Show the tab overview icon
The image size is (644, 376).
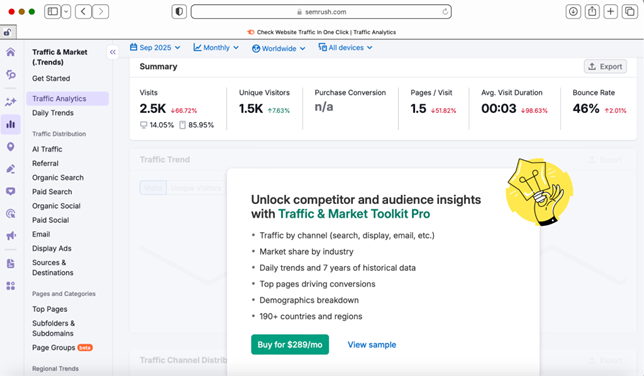[x=630, y=12]
